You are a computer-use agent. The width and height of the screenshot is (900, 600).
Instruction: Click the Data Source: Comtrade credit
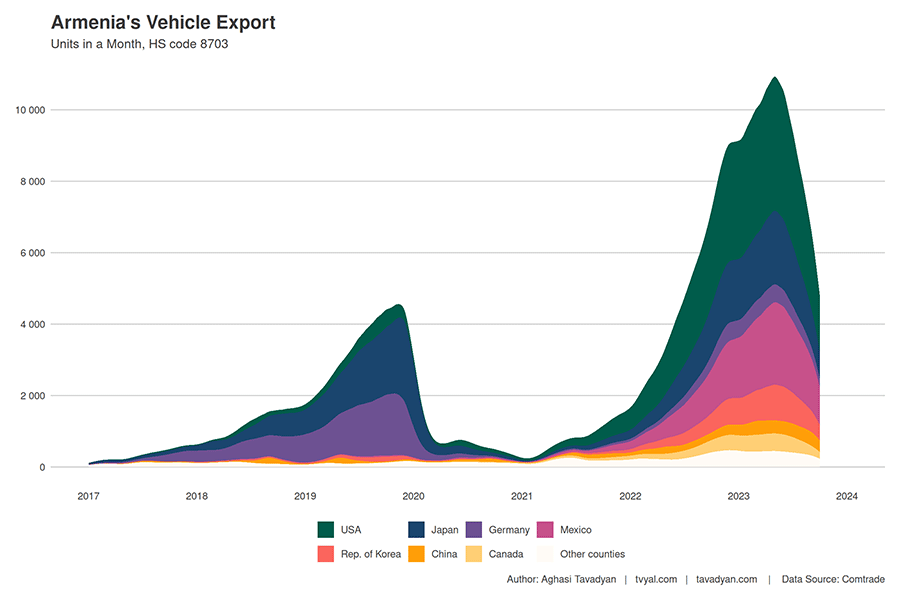(833, 579)
